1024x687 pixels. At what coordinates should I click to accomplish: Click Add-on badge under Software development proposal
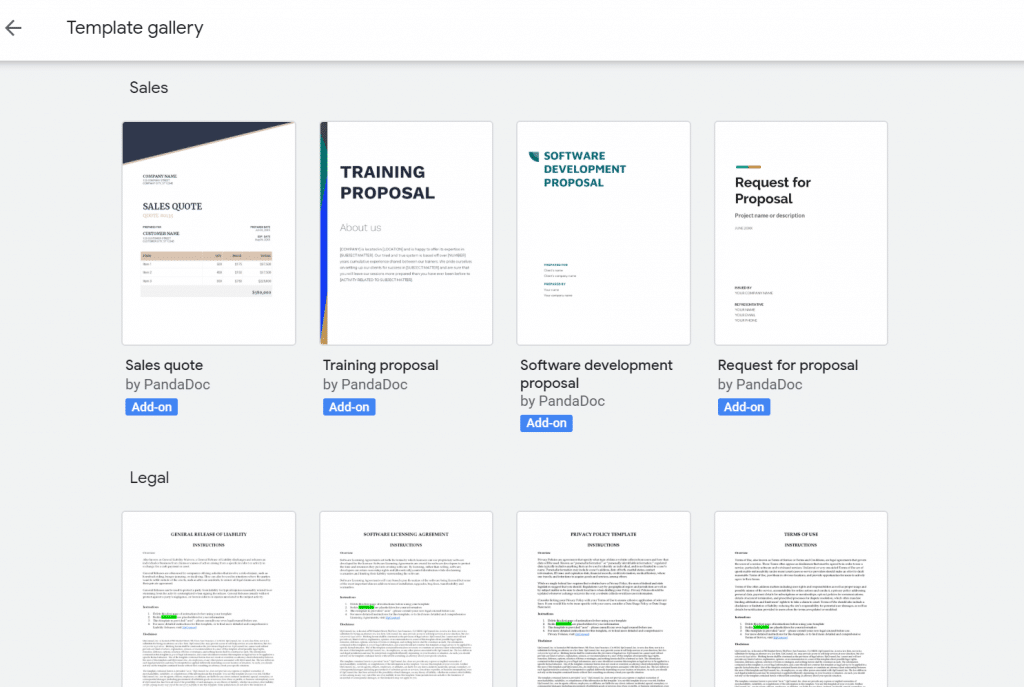pos(546,423)
